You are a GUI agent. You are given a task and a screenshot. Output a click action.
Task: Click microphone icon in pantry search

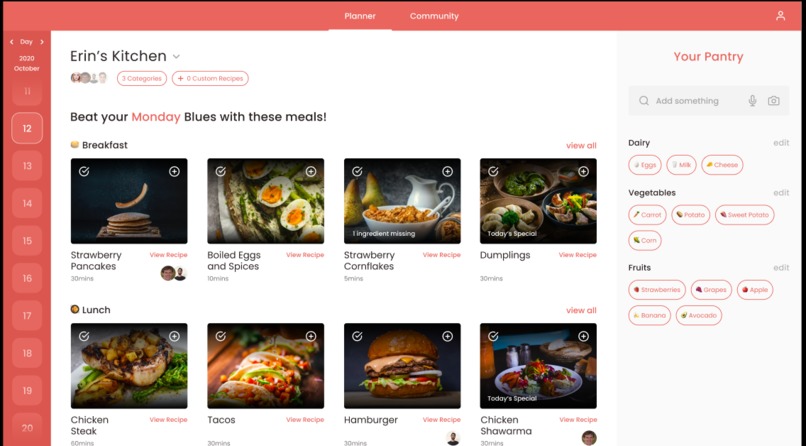[x=752, y=101]
